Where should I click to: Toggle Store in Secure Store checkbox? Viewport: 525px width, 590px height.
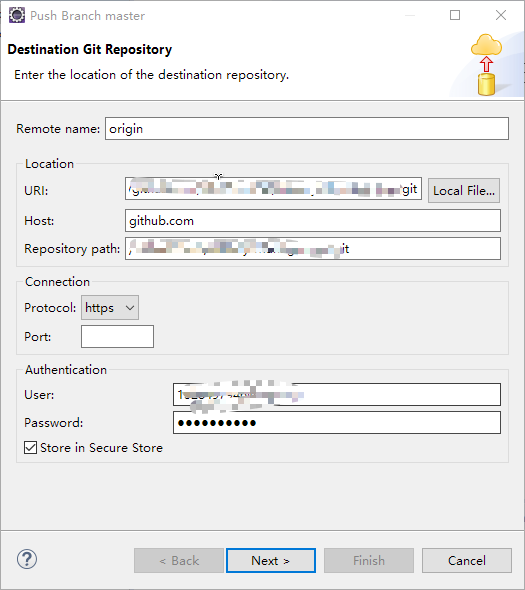(x=30, y=448)
